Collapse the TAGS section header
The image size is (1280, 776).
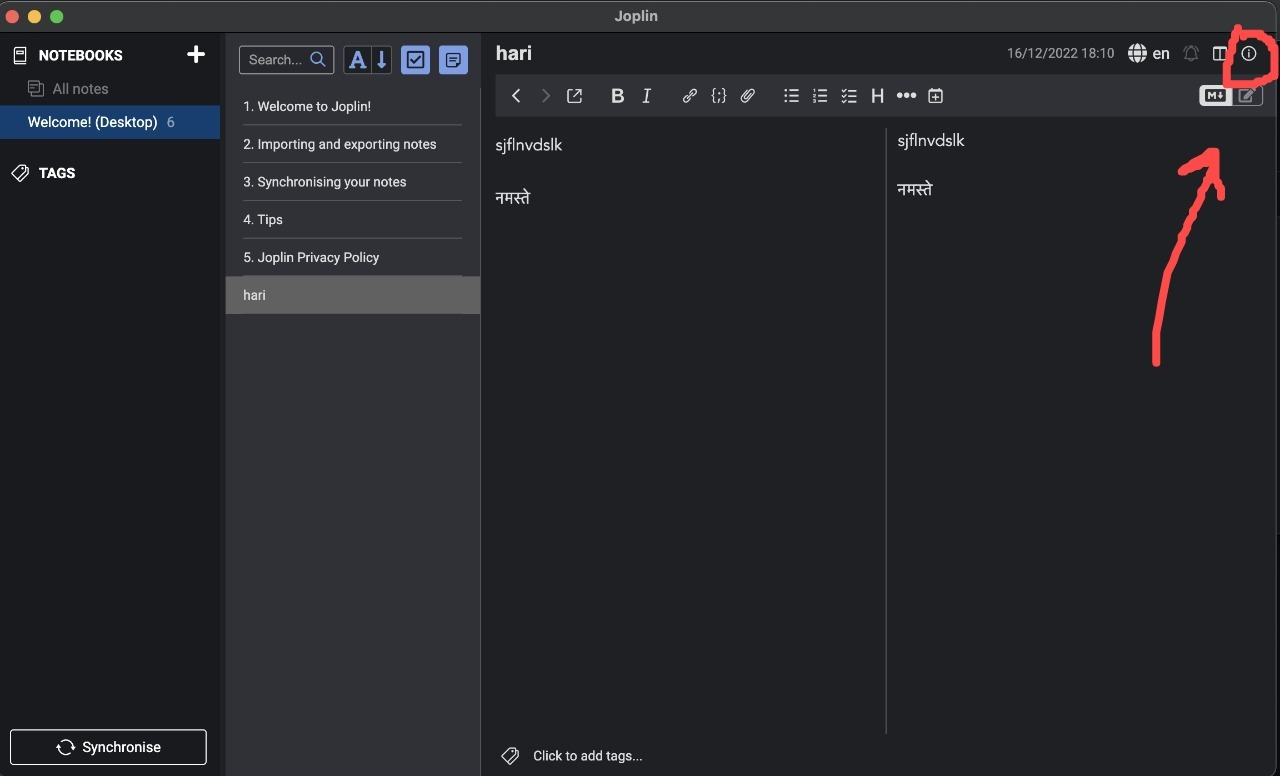pos(57,173)
